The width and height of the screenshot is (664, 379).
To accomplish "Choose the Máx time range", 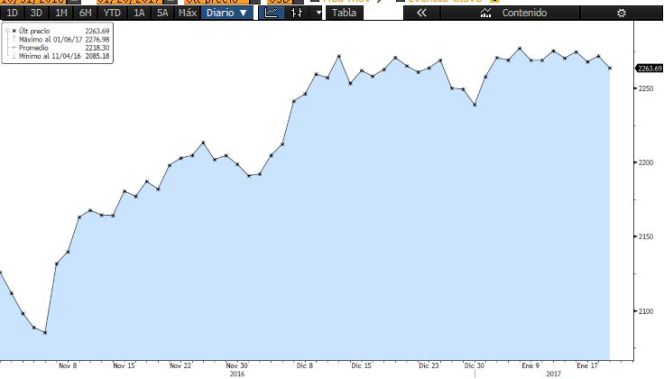I will [x=187, y=13].
